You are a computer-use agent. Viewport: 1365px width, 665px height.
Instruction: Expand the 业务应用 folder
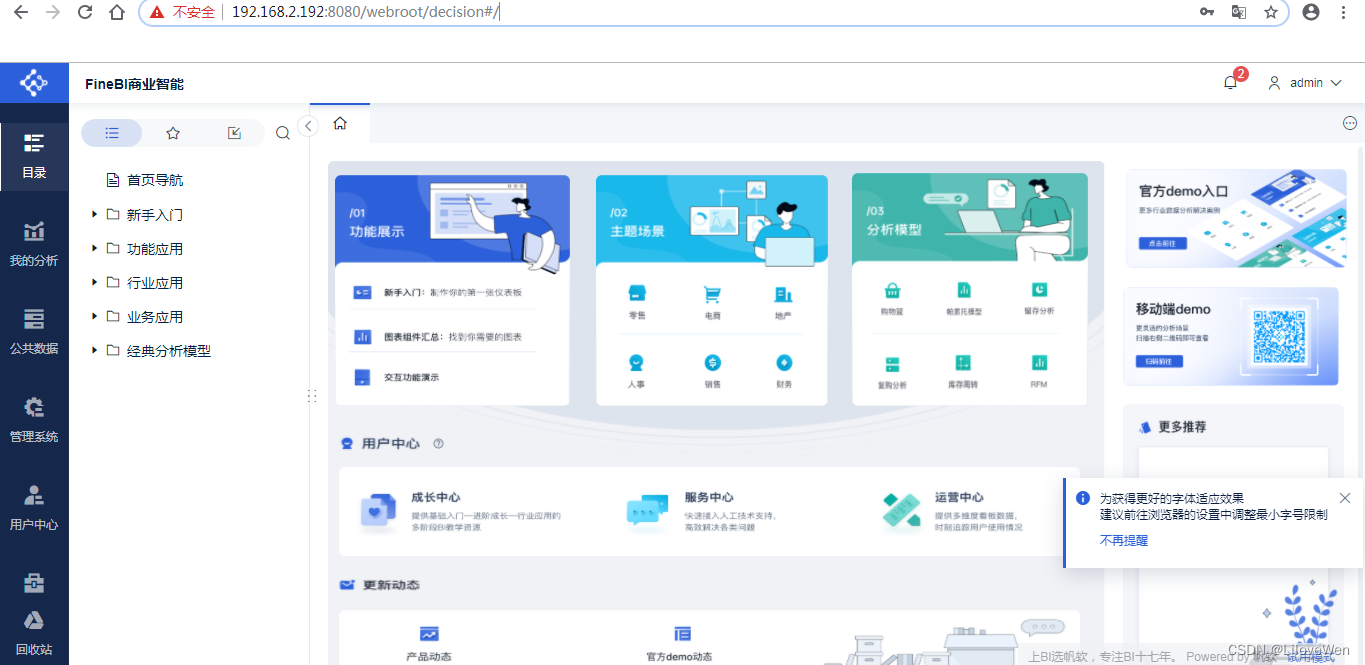click(x=94, y=316)
